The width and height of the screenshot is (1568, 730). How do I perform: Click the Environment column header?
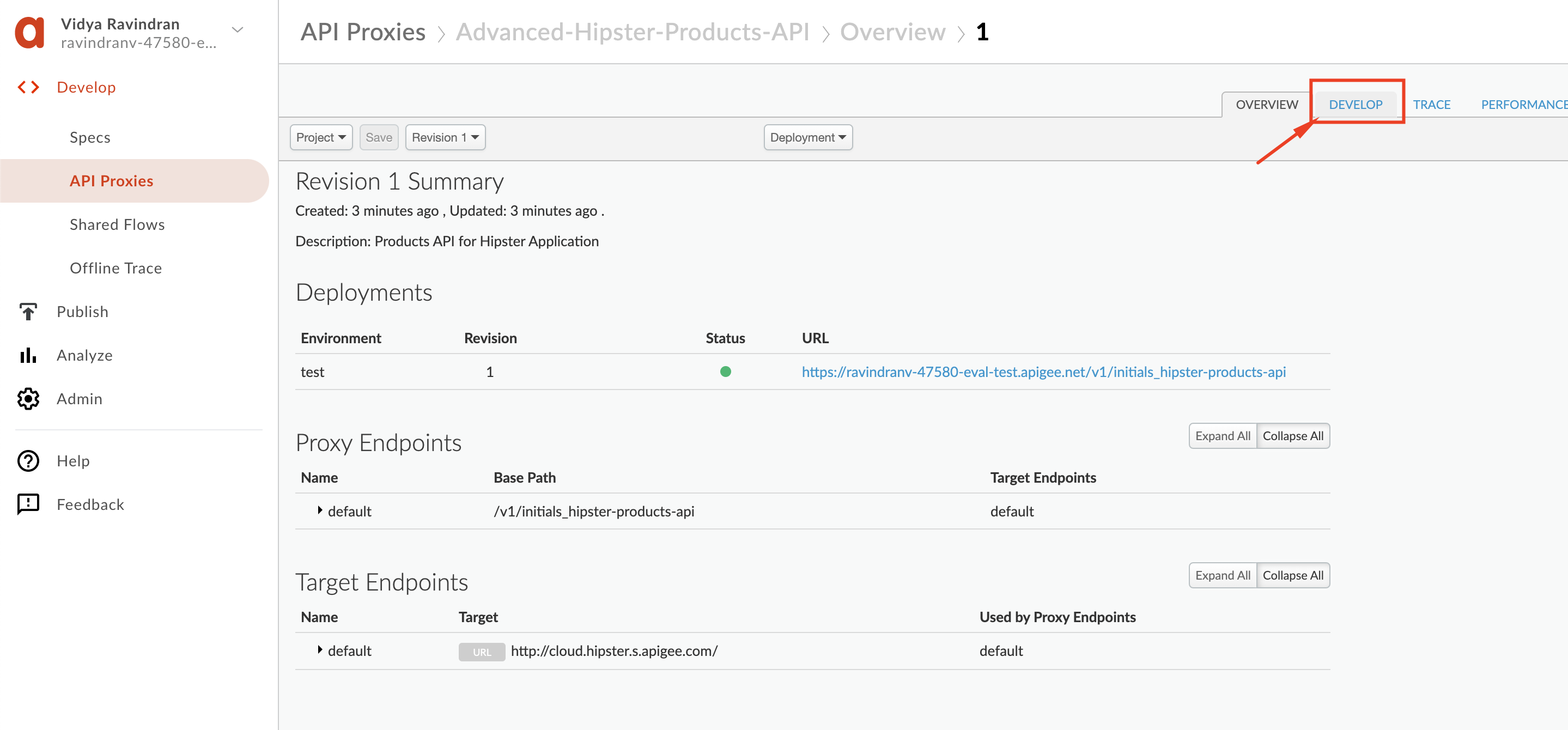[x=341, y=338]
